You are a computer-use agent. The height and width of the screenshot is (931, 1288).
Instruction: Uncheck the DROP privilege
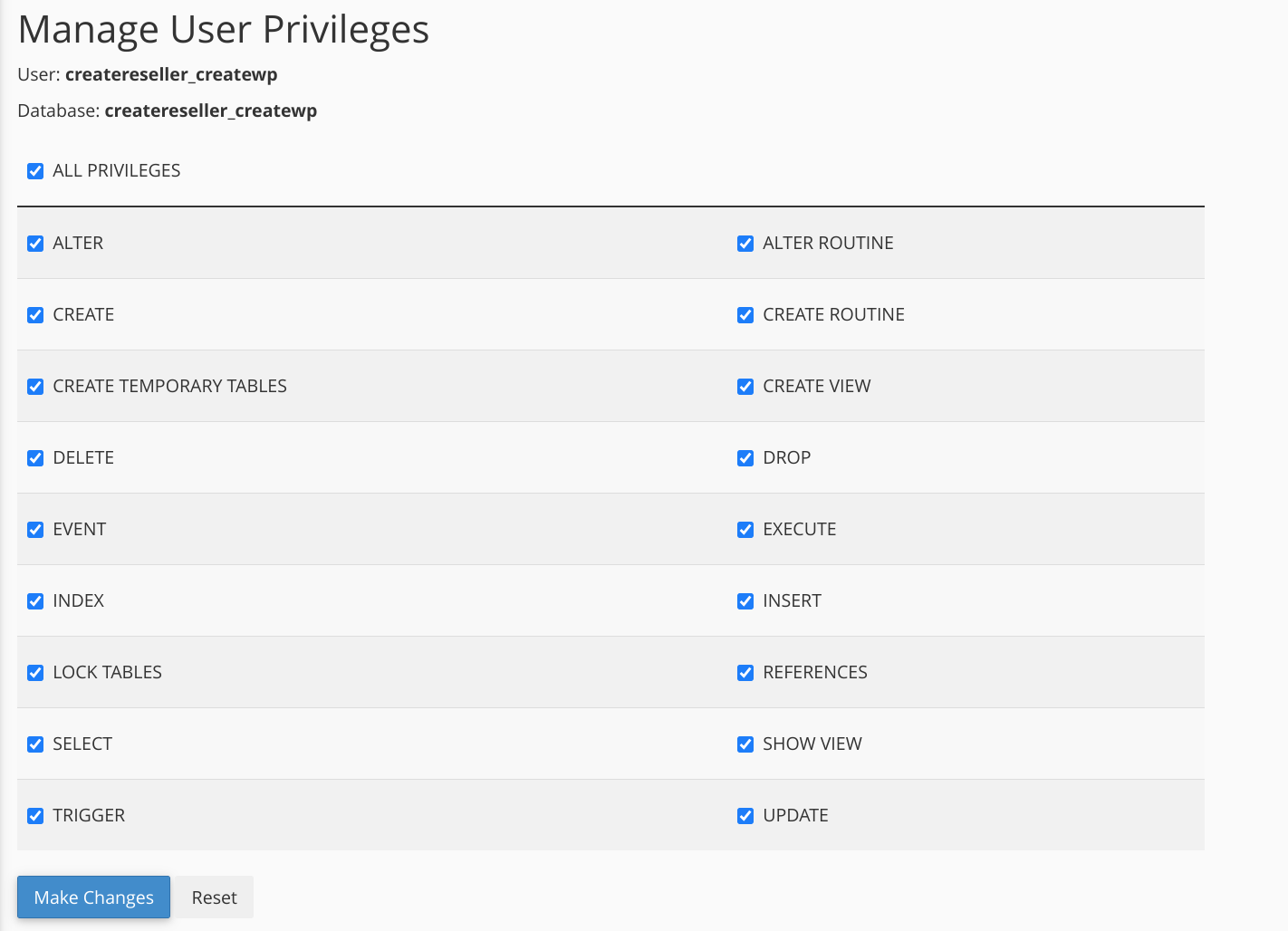[x=745, y=458]
